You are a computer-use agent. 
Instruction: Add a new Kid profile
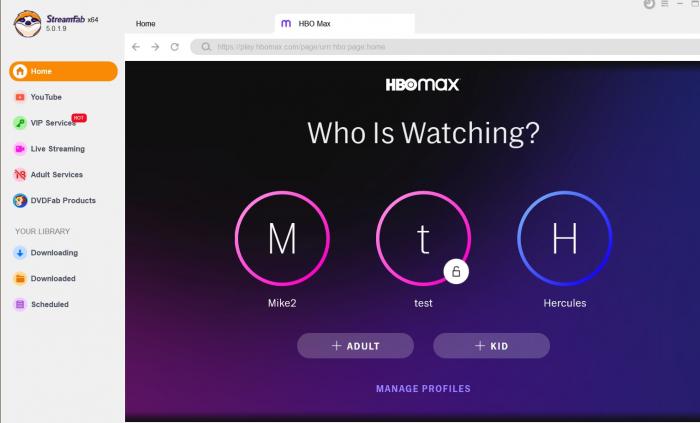tap(492, 346)
